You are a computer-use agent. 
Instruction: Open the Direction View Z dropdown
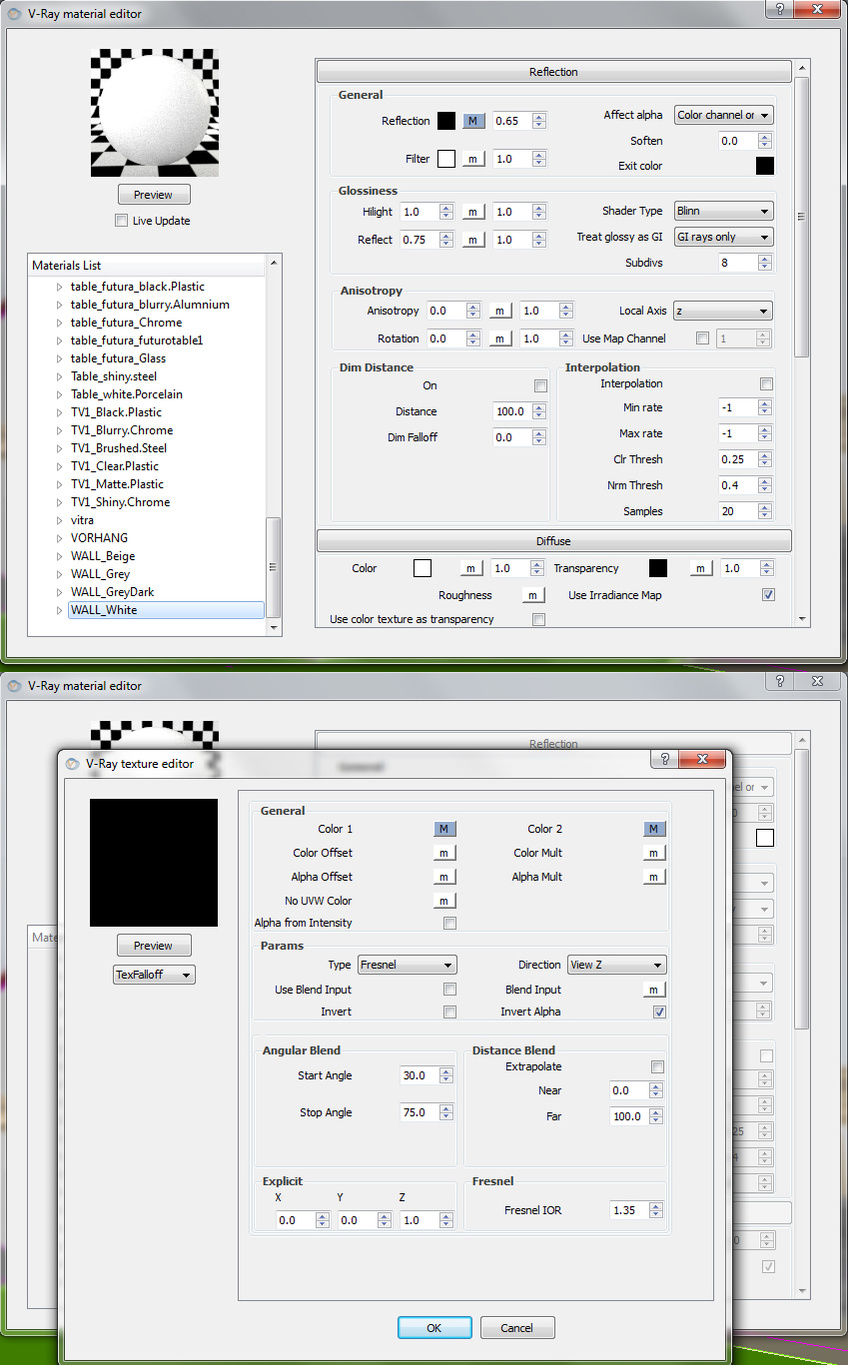(x=617, y=965)
